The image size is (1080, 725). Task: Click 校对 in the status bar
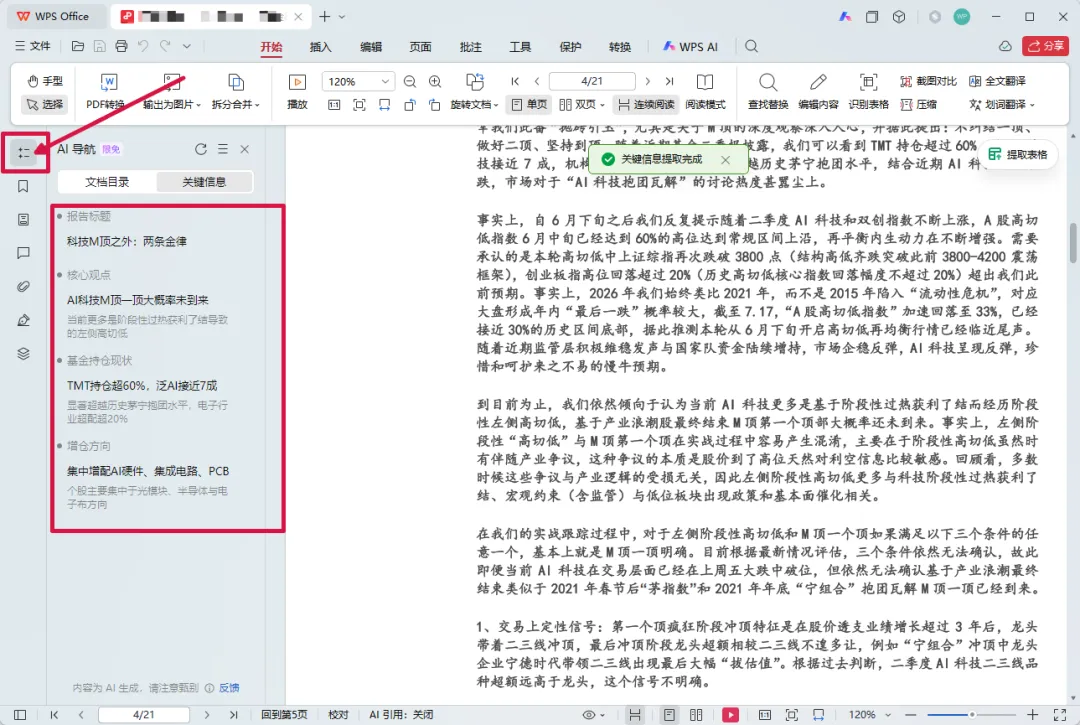[x=338, y=715]
